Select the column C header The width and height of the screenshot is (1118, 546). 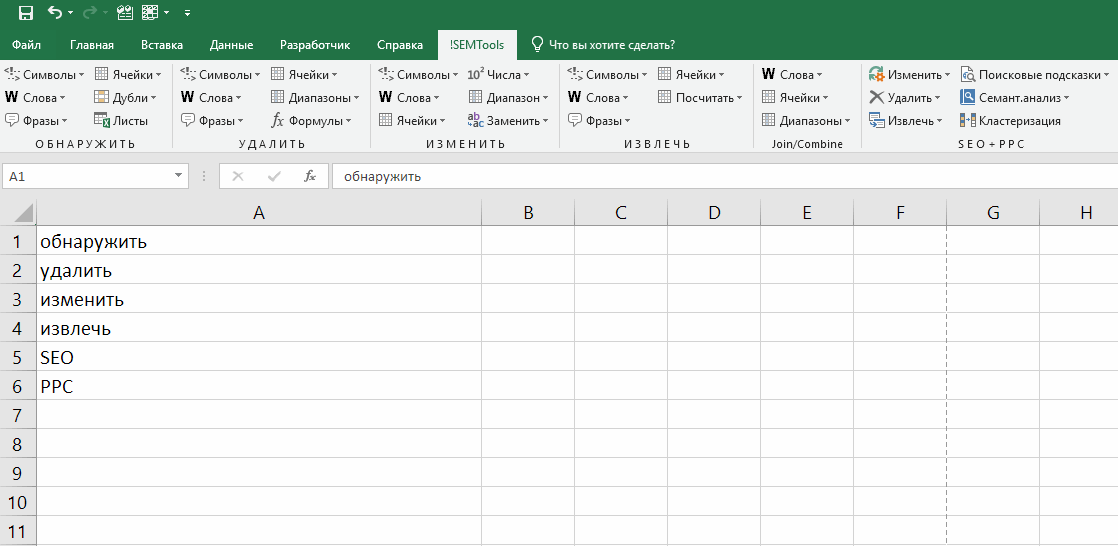click(620, 212)
